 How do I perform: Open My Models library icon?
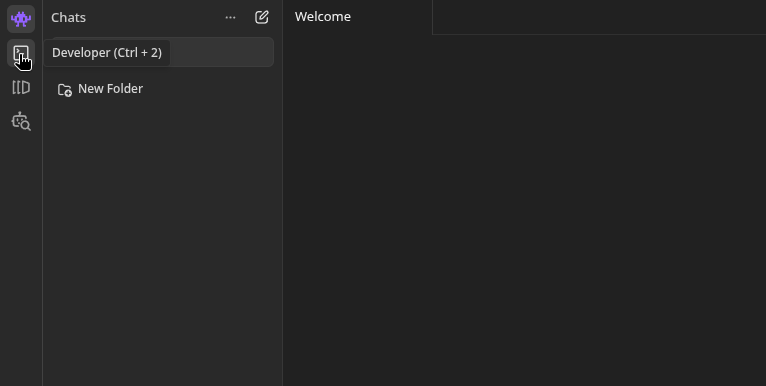pos(21,87)
